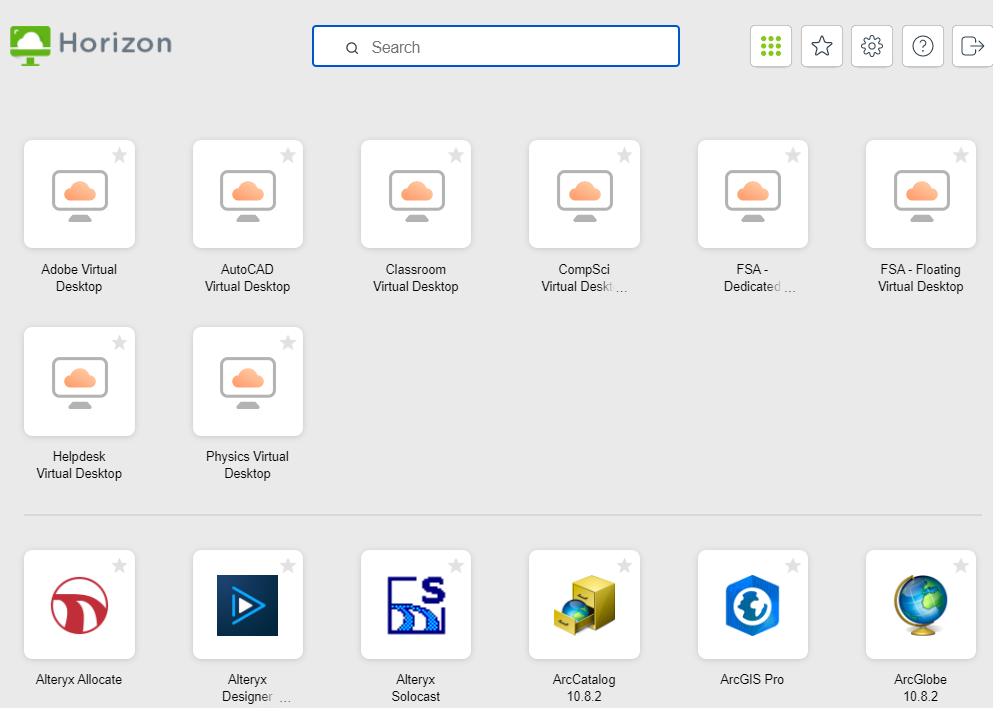Open the Adobe Virtual Desktop icon
Screen dimensions: 993x708
click(79, 194)
